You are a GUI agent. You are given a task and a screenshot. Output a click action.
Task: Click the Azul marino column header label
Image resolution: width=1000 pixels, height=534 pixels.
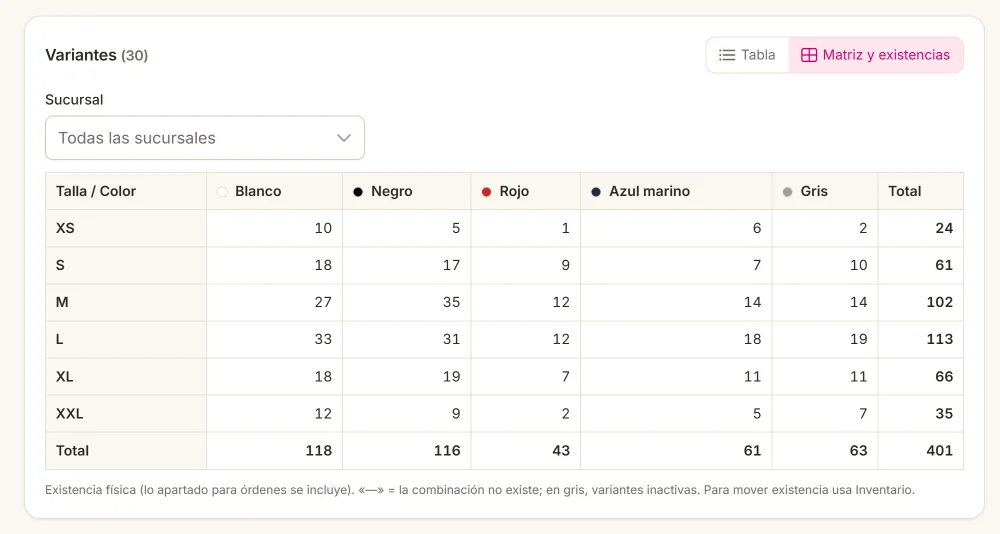(649, 191)
